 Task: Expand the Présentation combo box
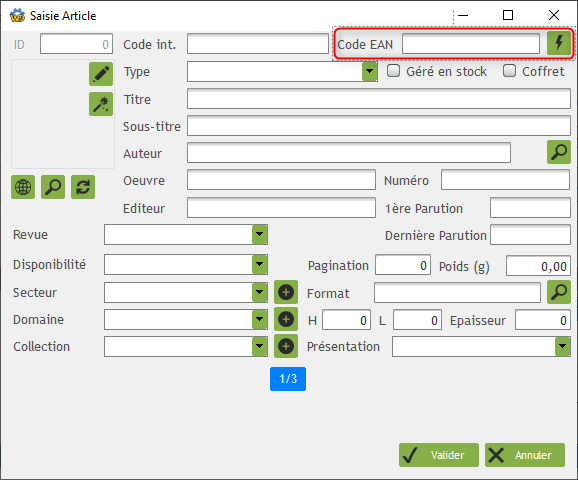click(563, 346)
